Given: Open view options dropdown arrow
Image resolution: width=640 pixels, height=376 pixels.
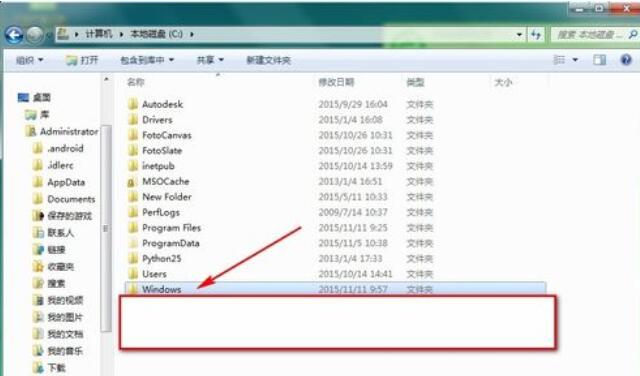Looking at the screenshot, I should [x=575, y=60].
